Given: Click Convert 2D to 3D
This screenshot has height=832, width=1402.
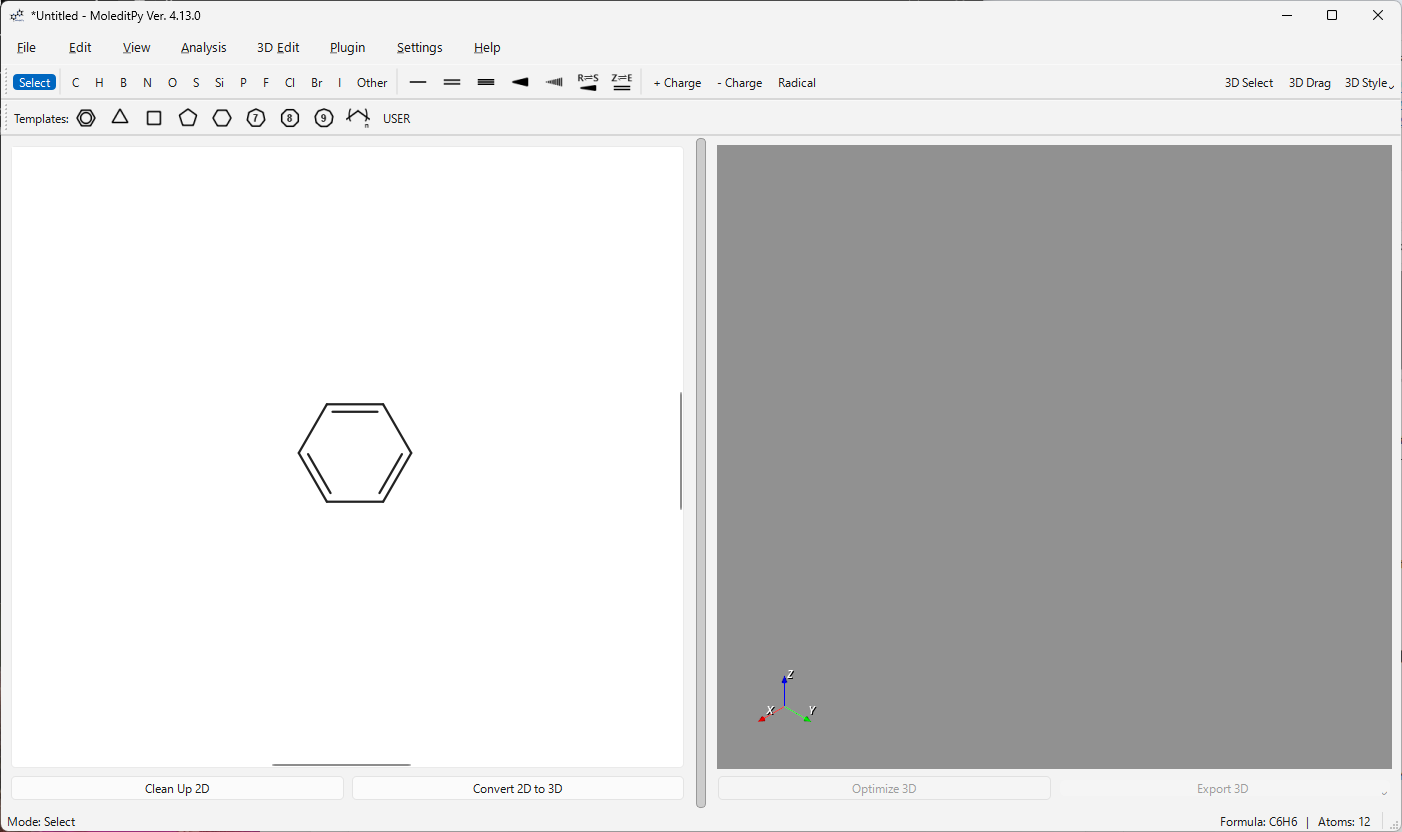Looking at the screenshot, I should pos(518,788).
